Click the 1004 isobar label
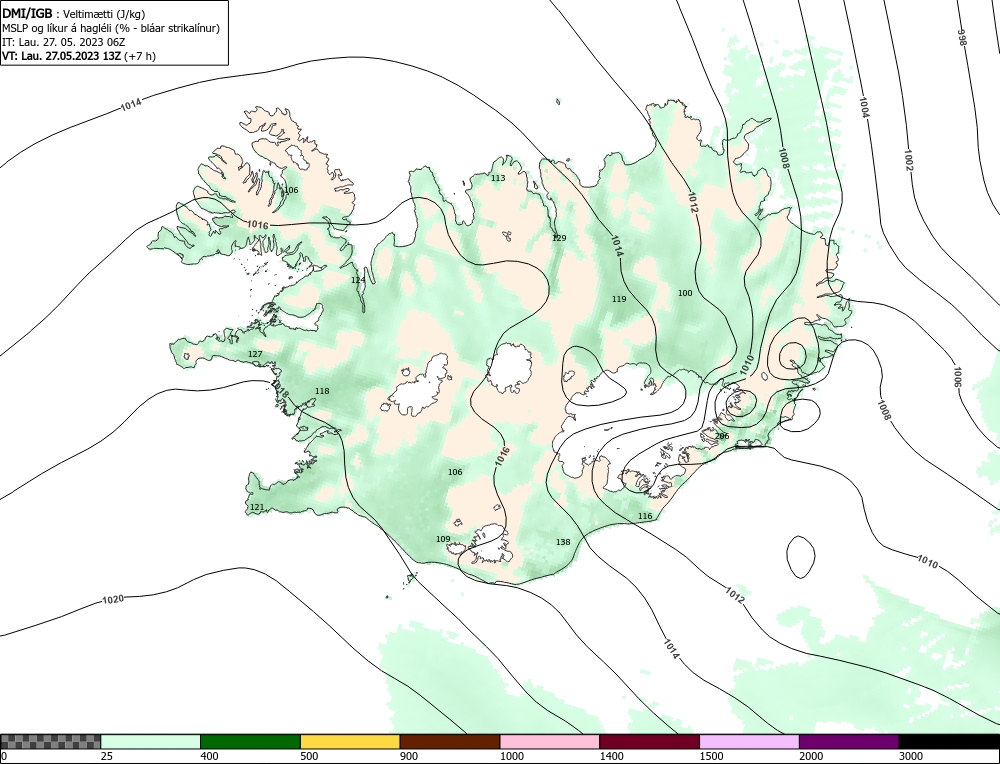1000x764 pixels. pos(864,107)
